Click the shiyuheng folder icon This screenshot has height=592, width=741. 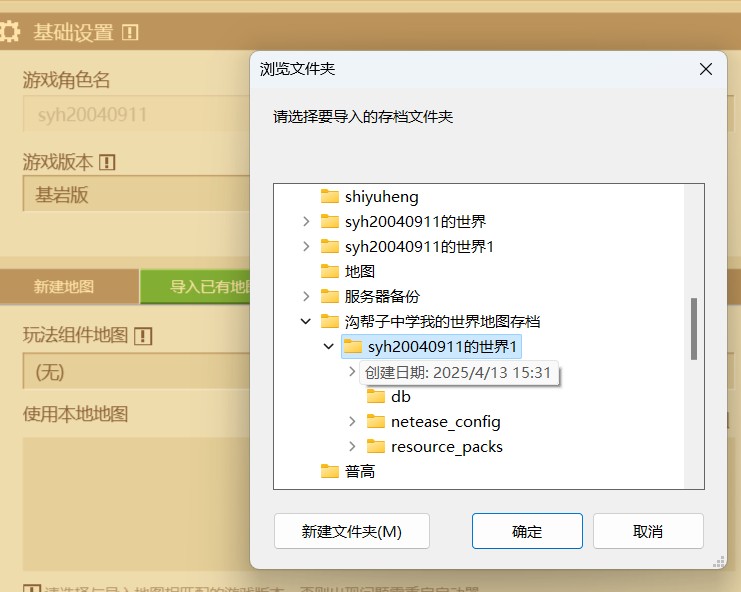(x=330, y=196)
